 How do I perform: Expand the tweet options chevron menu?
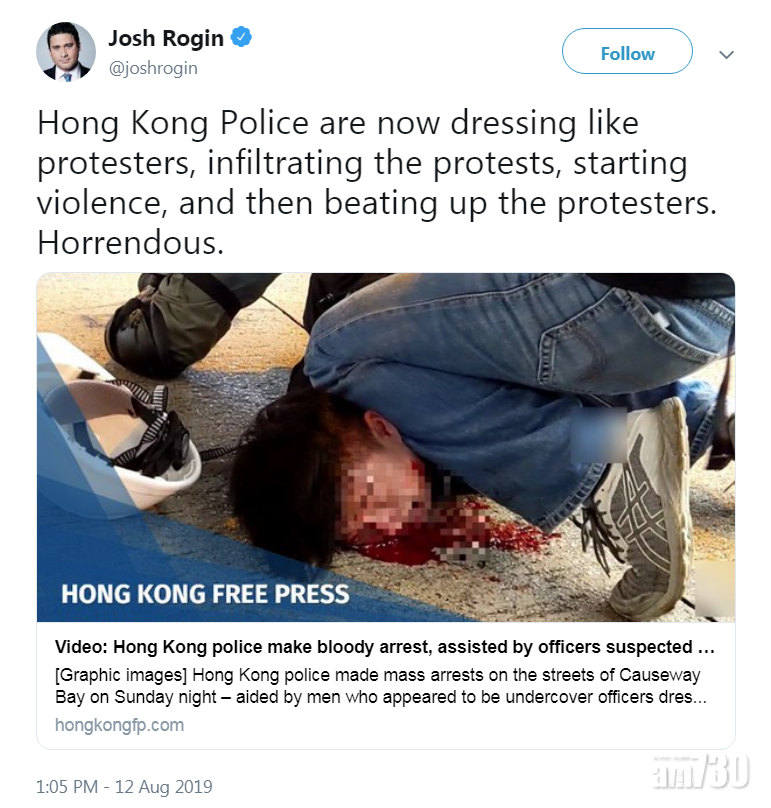point(726,54)
